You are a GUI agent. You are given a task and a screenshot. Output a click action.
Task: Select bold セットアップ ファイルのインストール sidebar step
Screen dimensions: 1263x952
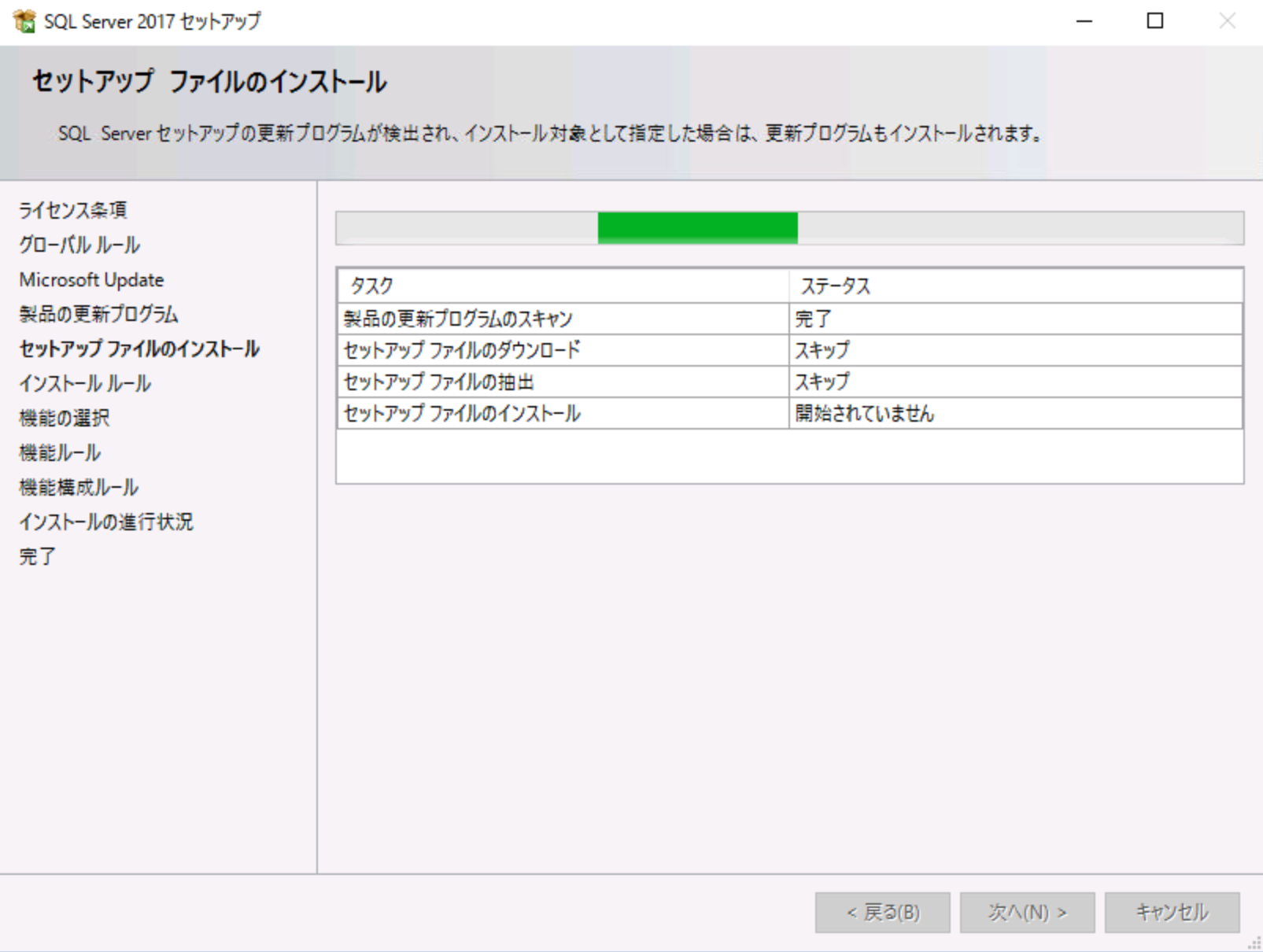(139, 349)
